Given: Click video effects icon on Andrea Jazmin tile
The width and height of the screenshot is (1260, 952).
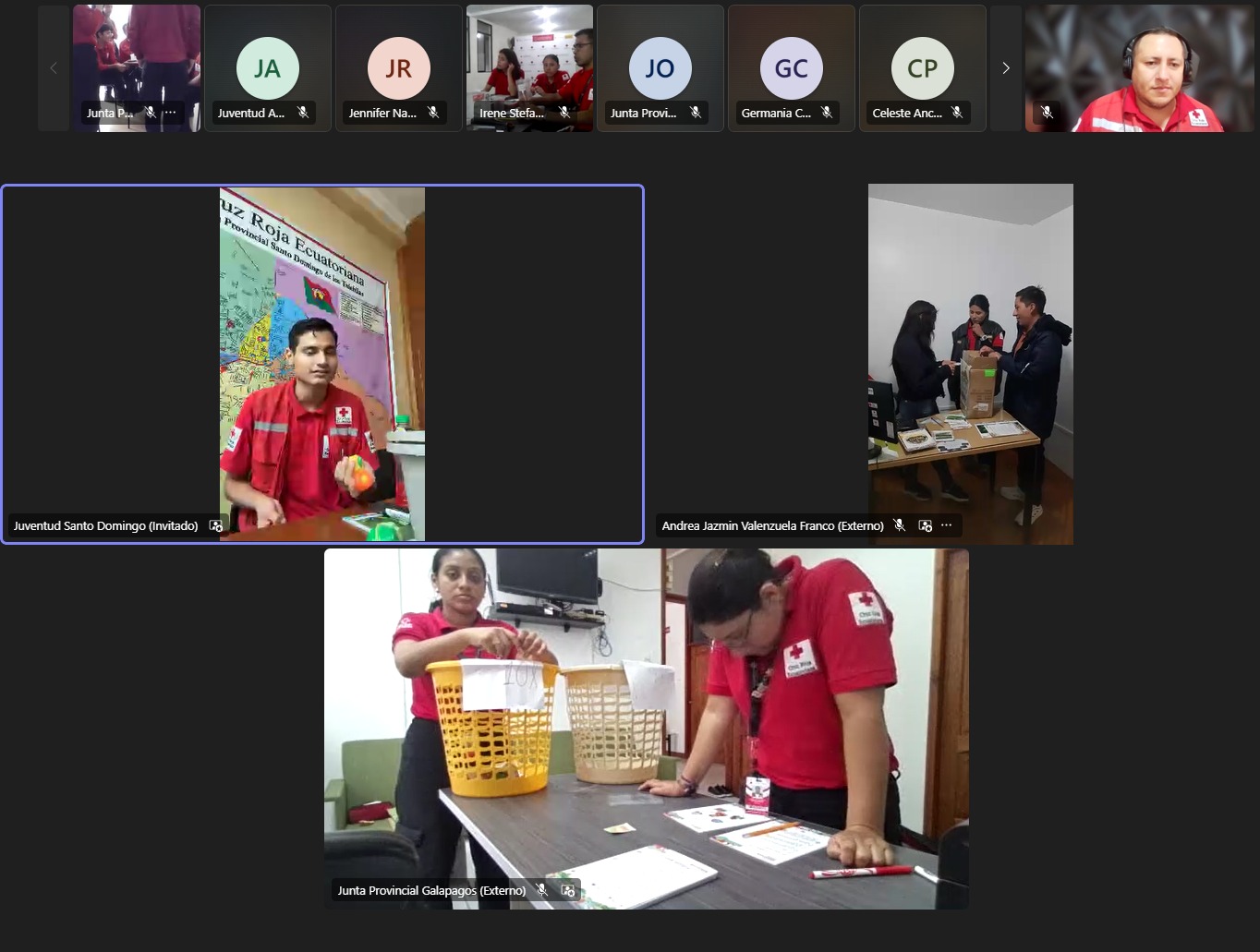Looking at the screenshot, I should 925,525.
